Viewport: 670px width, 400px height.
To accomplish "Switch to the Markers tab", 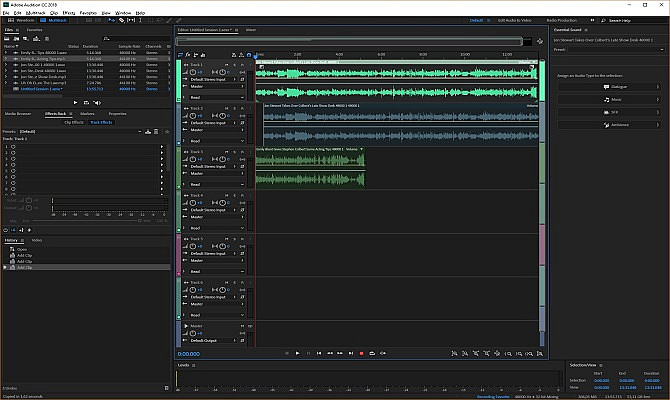I will coord(86,114).
